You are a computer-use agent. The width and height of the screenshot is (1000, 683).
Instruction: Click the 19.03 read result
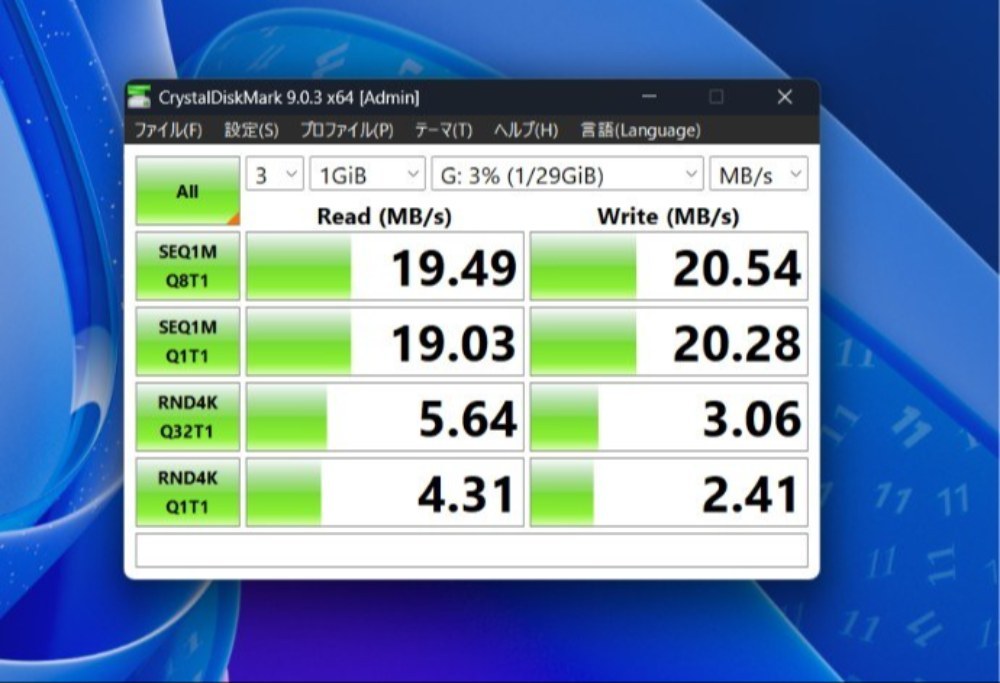[385, 341]
